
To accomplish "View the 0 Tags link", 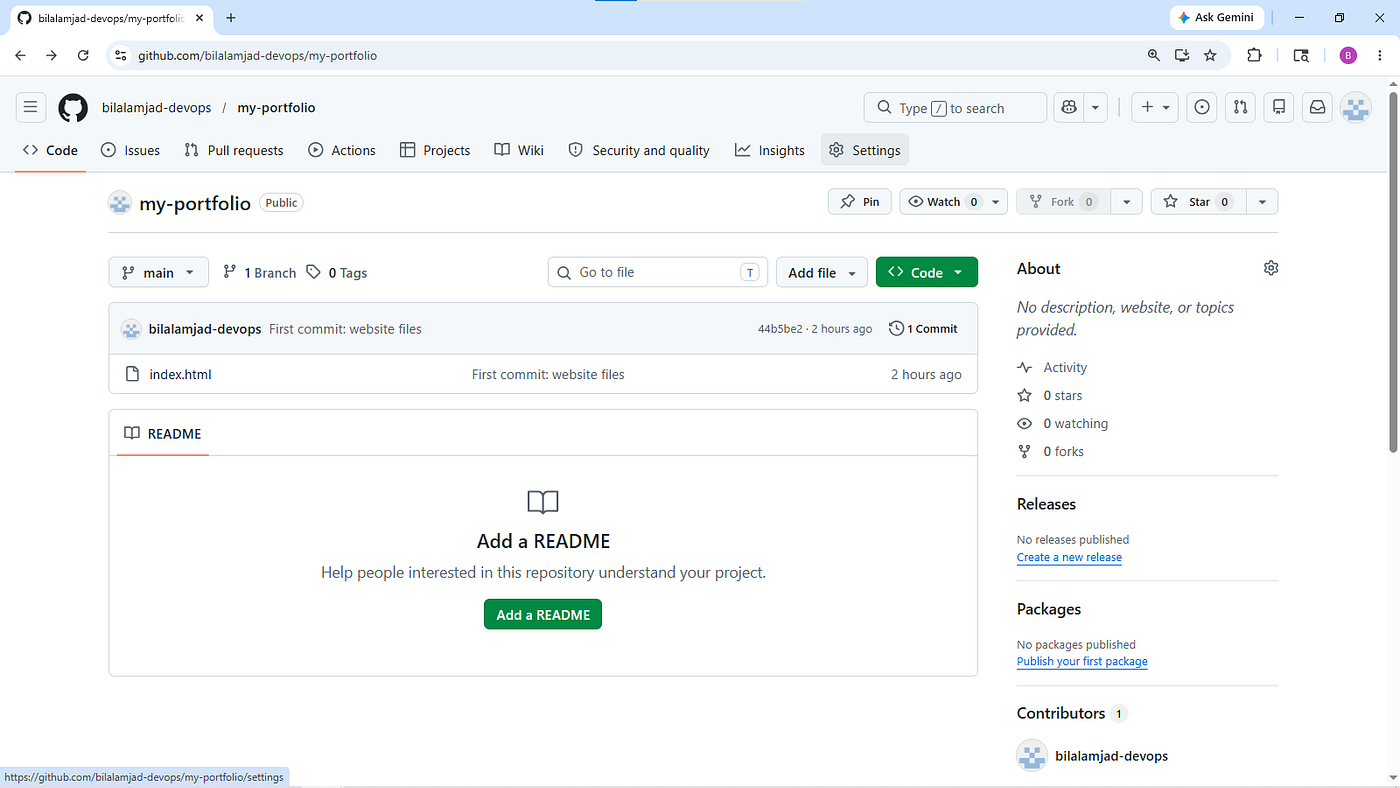I will pos(337,272).
